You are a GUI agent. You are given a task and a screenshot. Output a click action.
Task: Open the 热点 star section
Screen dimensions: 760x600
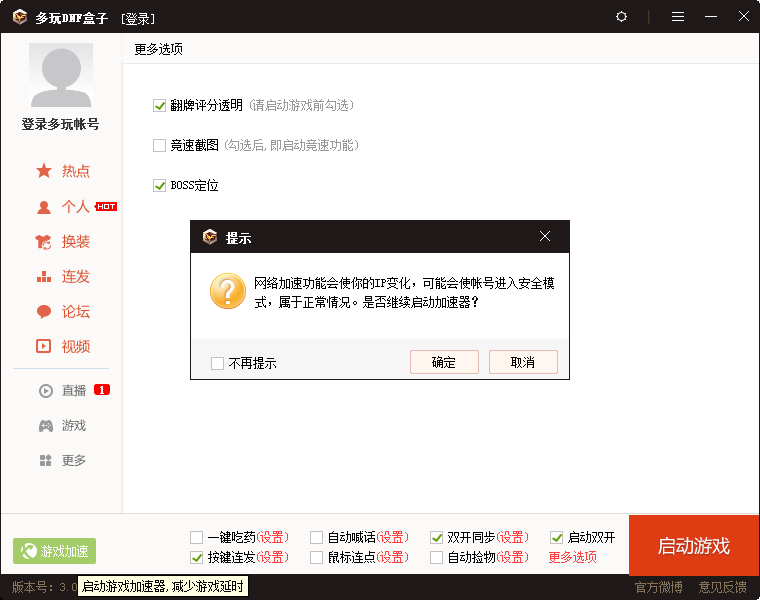click(76, 171)
